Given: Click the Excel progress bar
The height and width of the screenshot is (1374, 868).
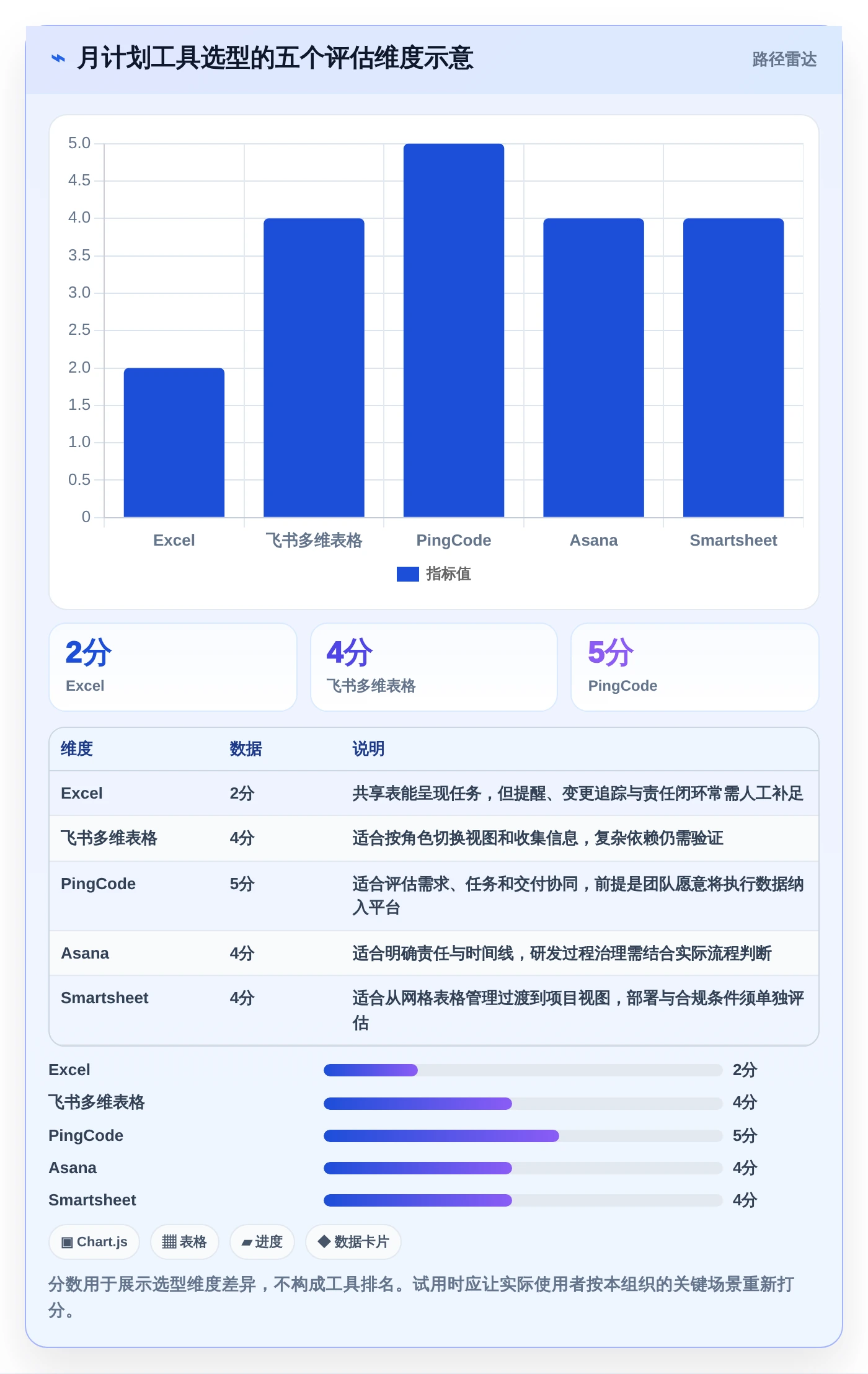Looking at the screenshot, I should [523, 1070].
